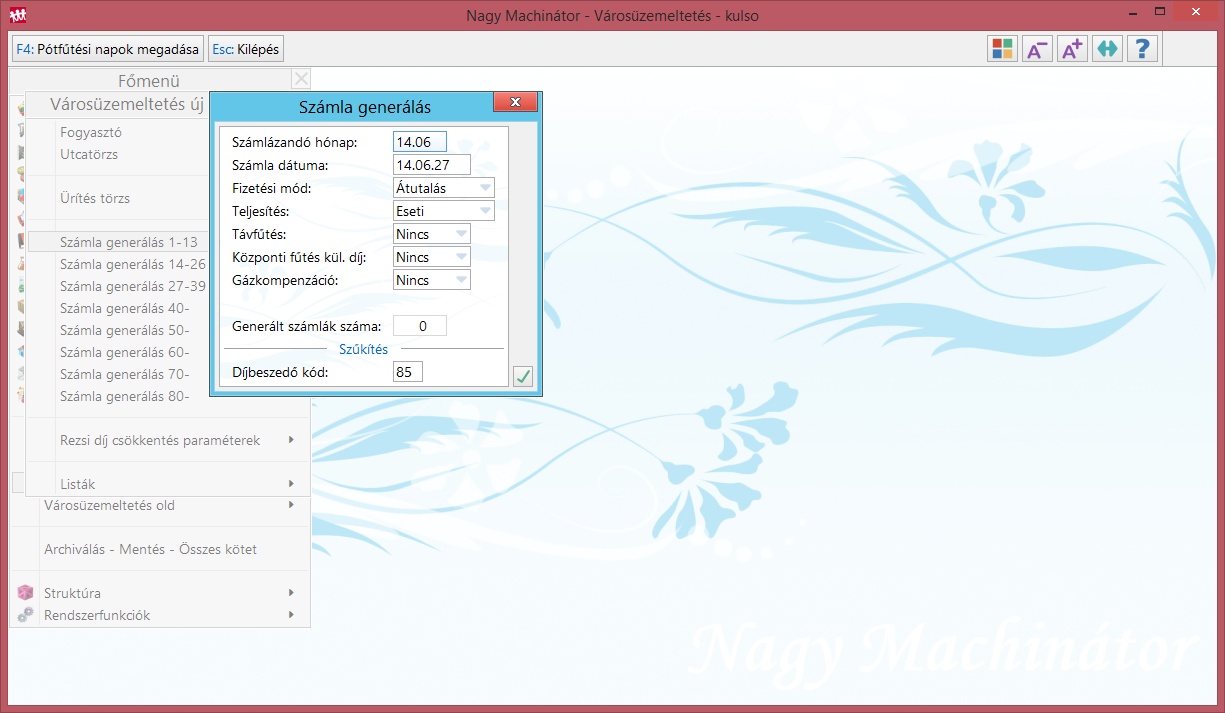The width and height of the screenshot is (1225, 713).
Task: Expand Városüzemeltetés old submenu
Action: point(291,505)
